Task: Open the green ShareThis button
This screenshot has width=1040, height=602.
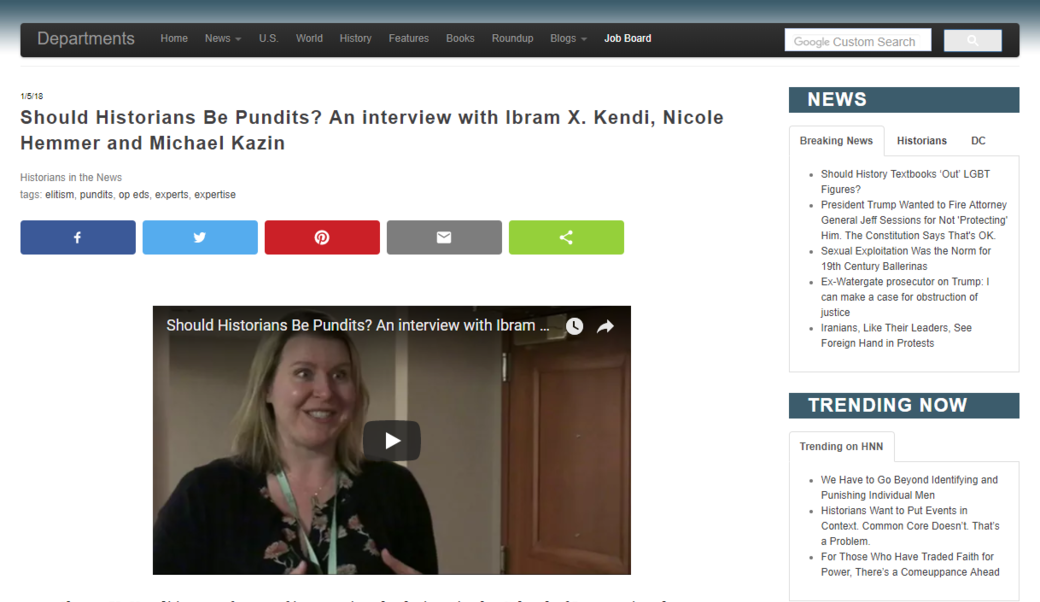Action: pos(566,238)
